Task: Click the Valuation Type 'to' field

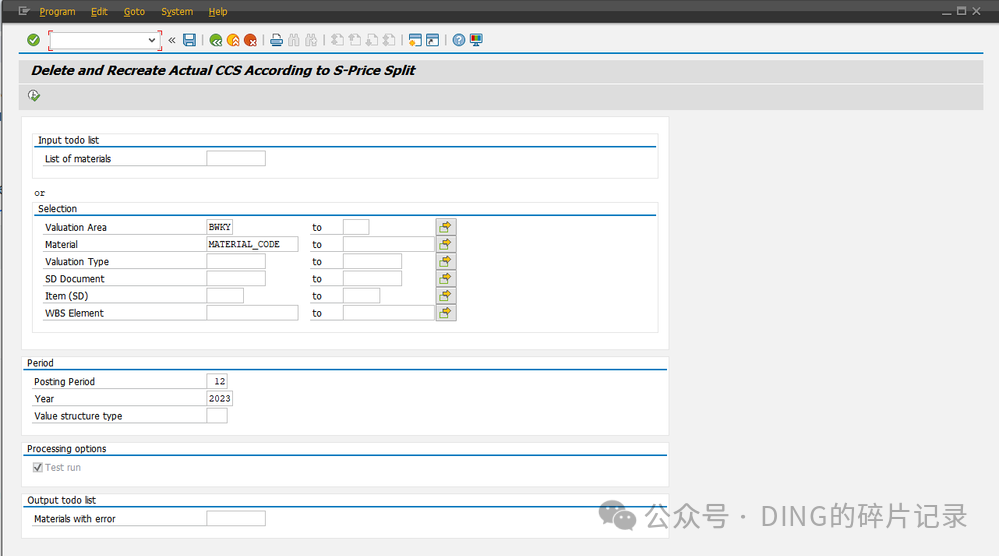Action: click(372, 261)
